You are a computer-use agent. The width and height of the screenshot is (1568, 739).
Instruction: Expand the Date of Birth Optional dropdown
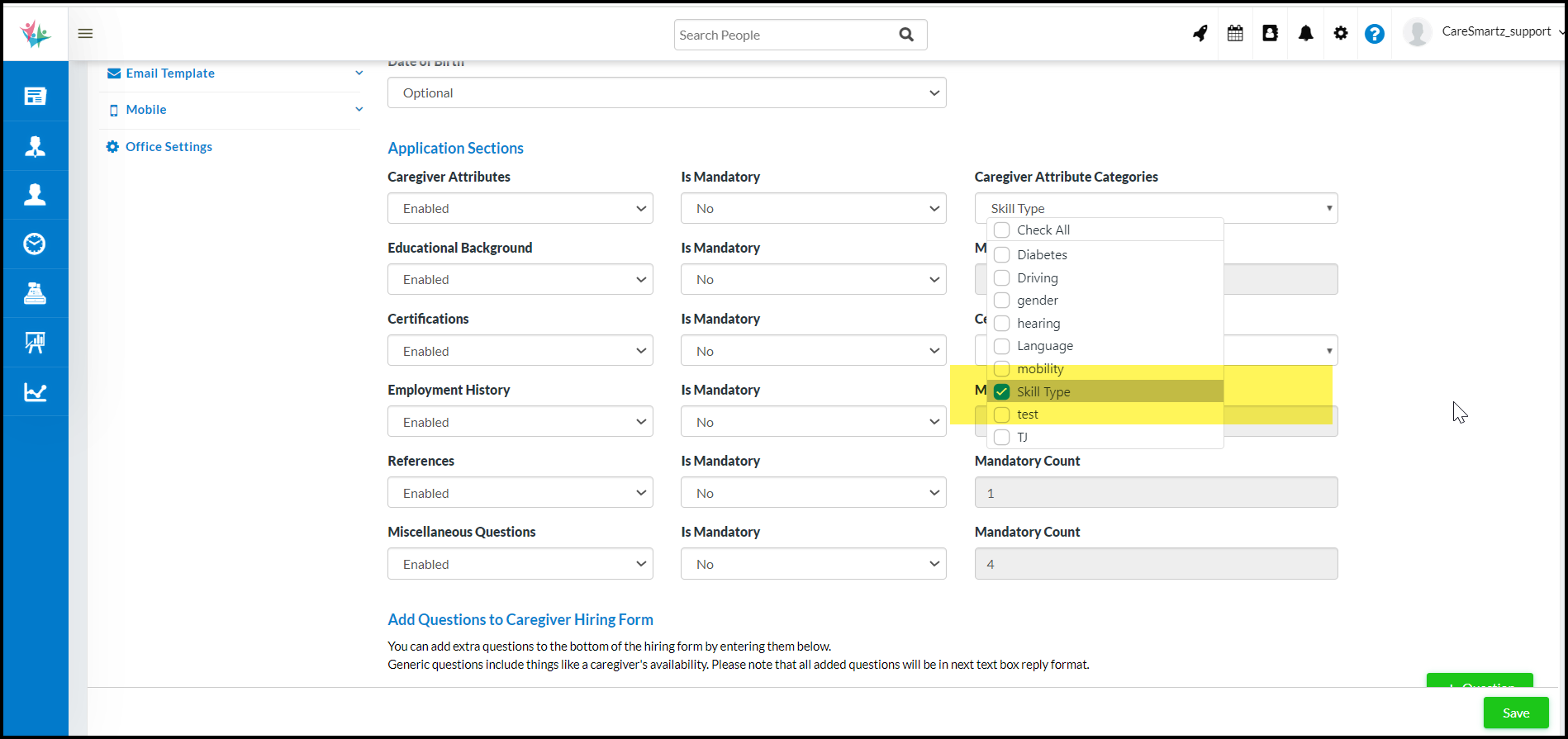click(666, 92)
